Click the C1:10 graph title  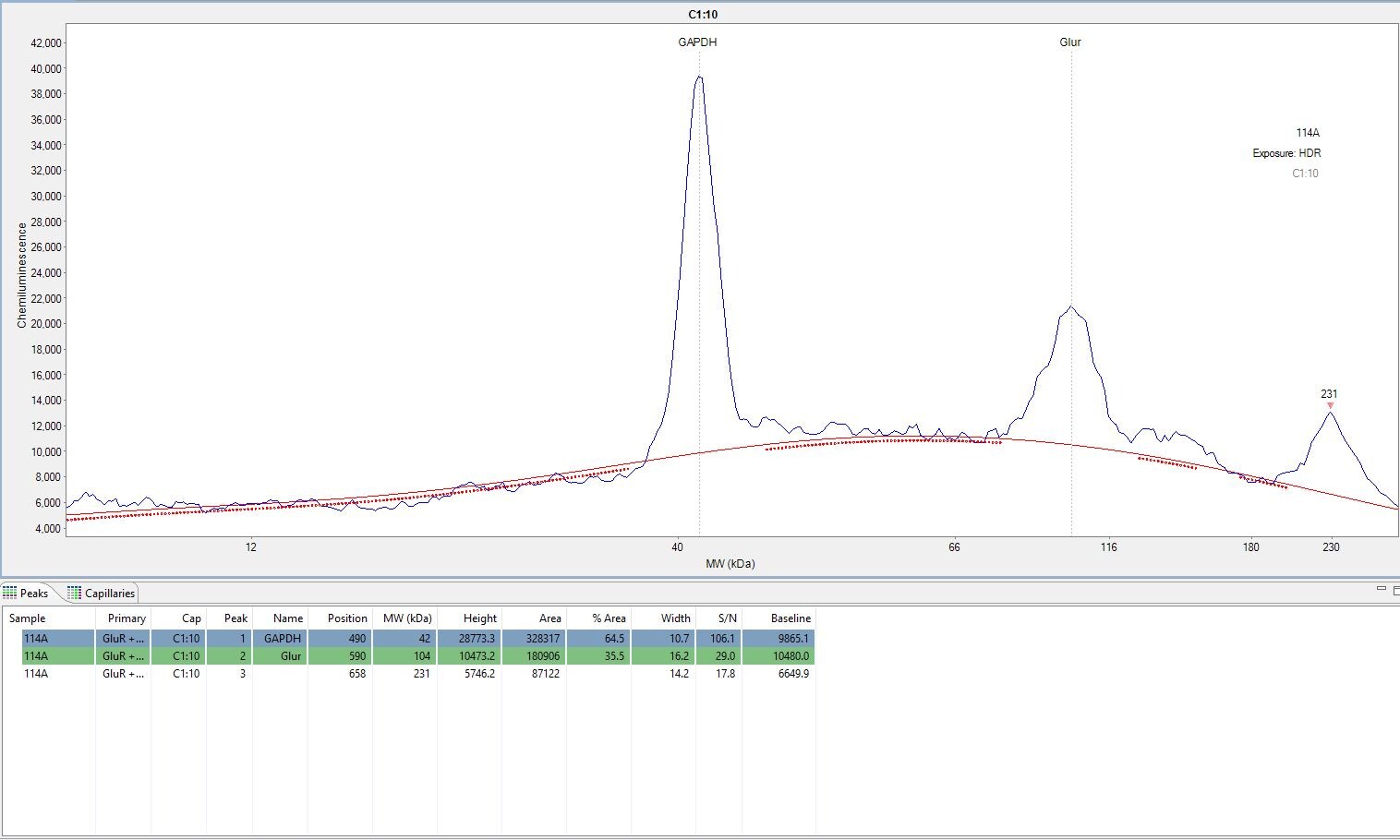click(x=703, y=15)
